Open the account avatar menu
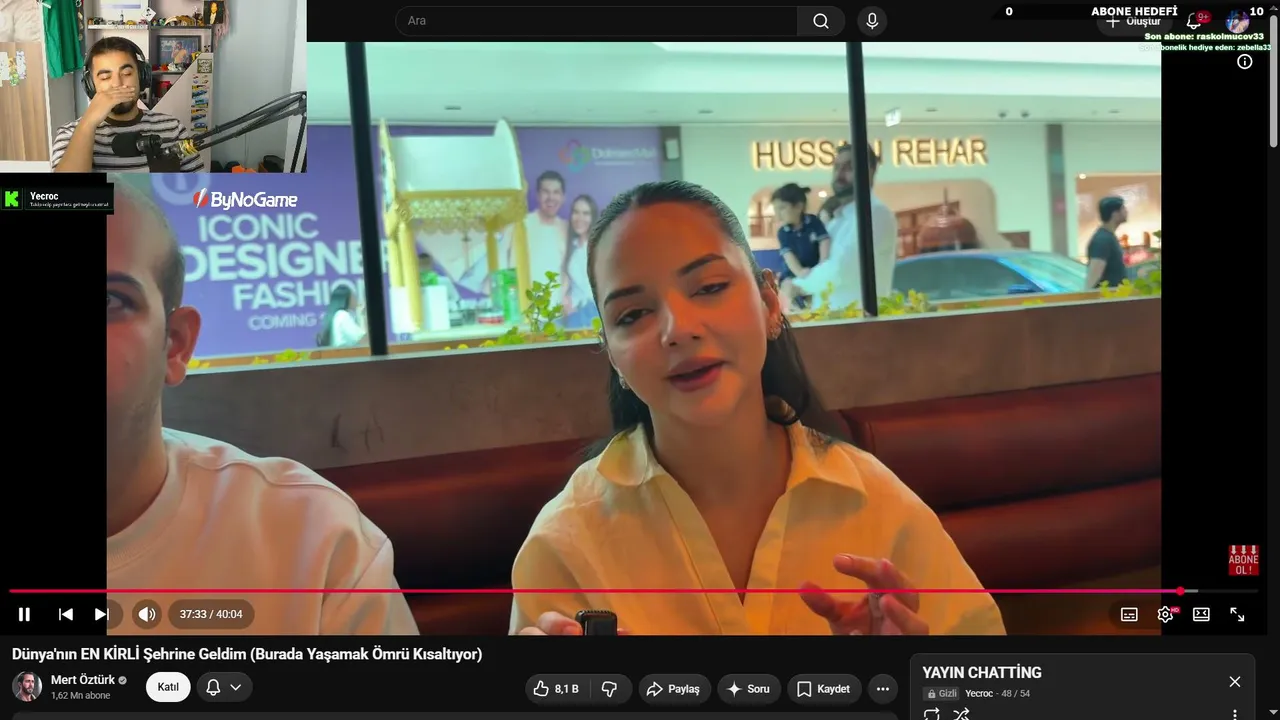The image size is (1280, 720). pos(1238,21)
